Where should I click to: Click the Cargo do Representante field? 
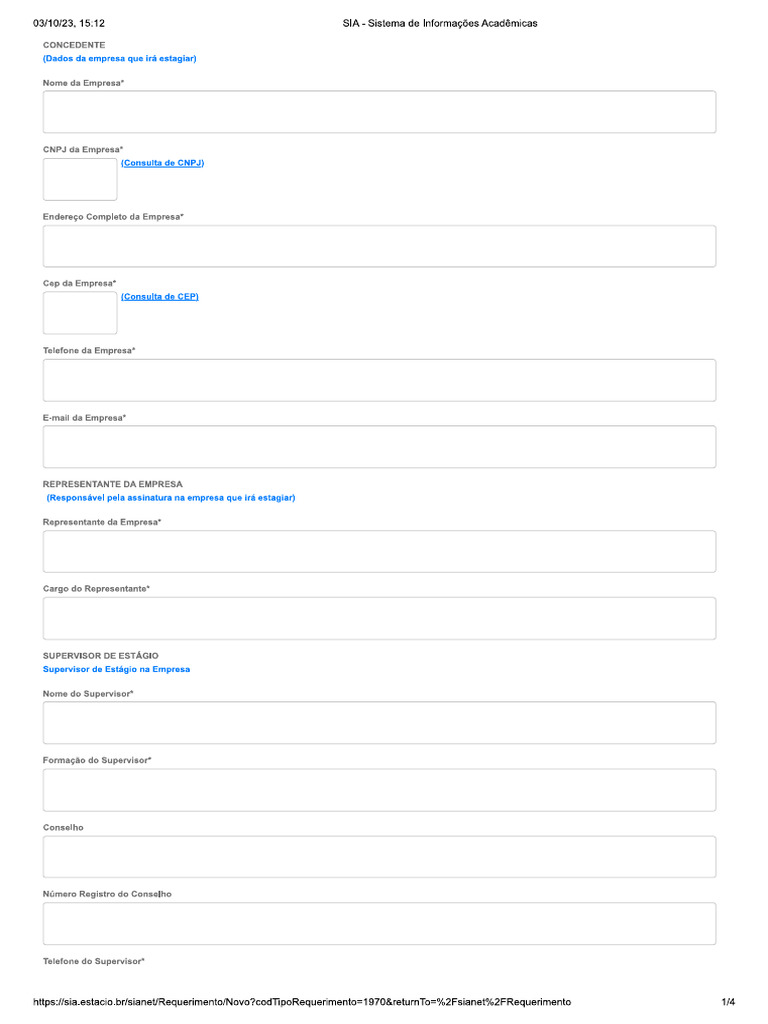click(379, 618)
